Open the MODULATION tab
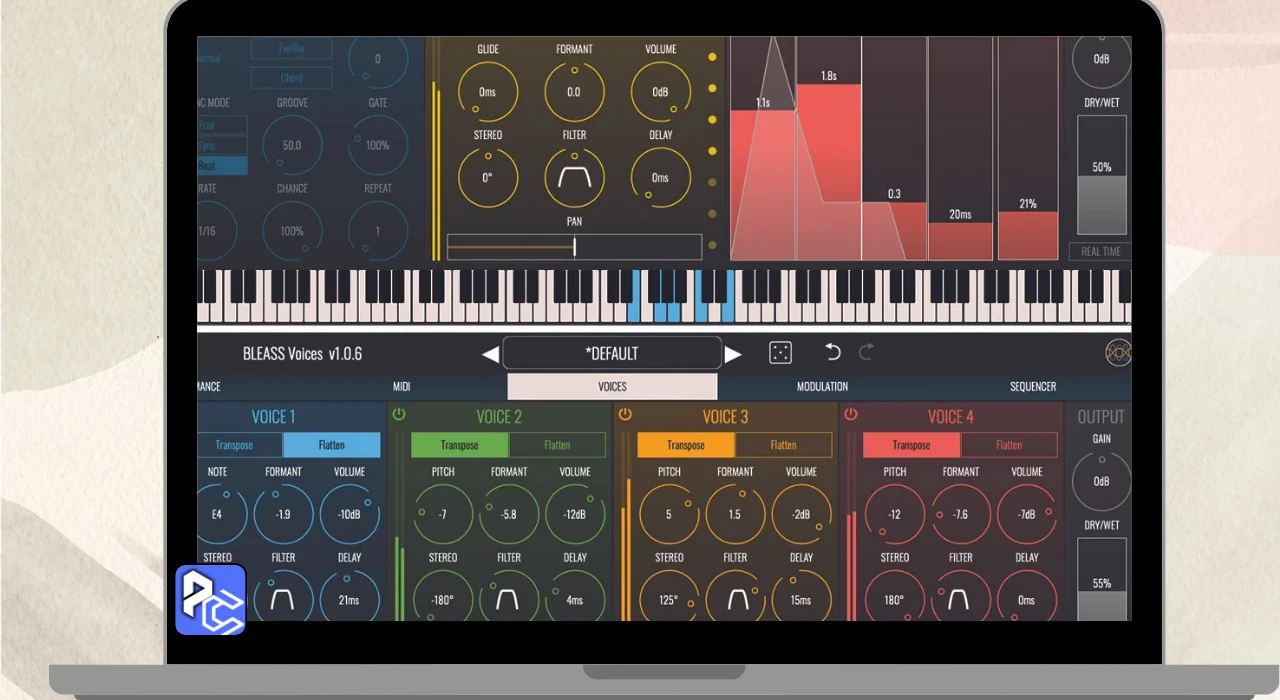This screenshot has width=1280, height=700. pyautogui.click(x=822, y=387)
